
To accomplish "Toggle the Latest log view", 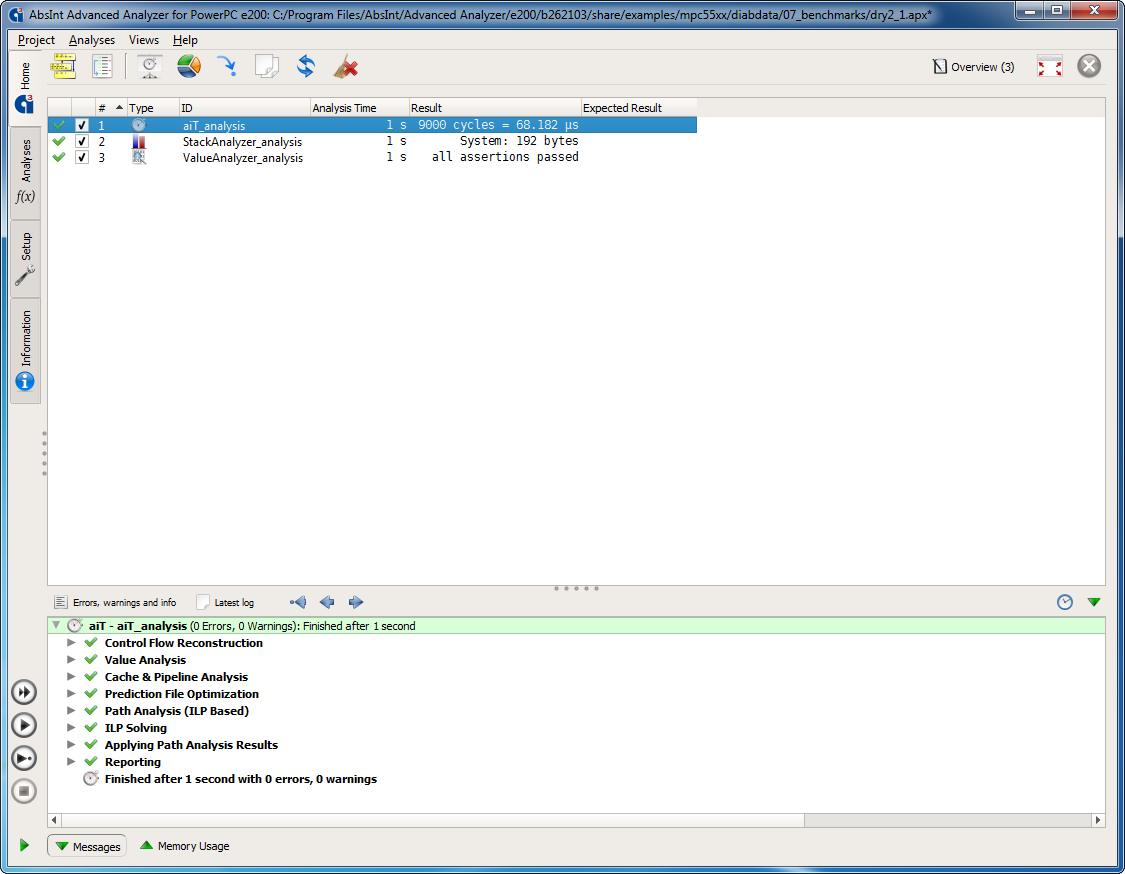I will pyautogui.click(x=225, y=602).
